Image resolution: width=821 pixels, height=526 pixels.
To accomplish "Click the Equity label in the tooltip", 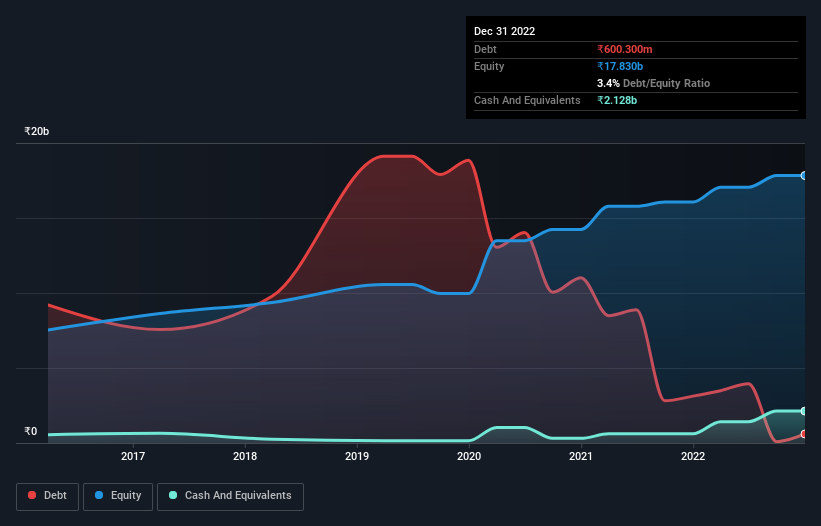I will 489,66.
